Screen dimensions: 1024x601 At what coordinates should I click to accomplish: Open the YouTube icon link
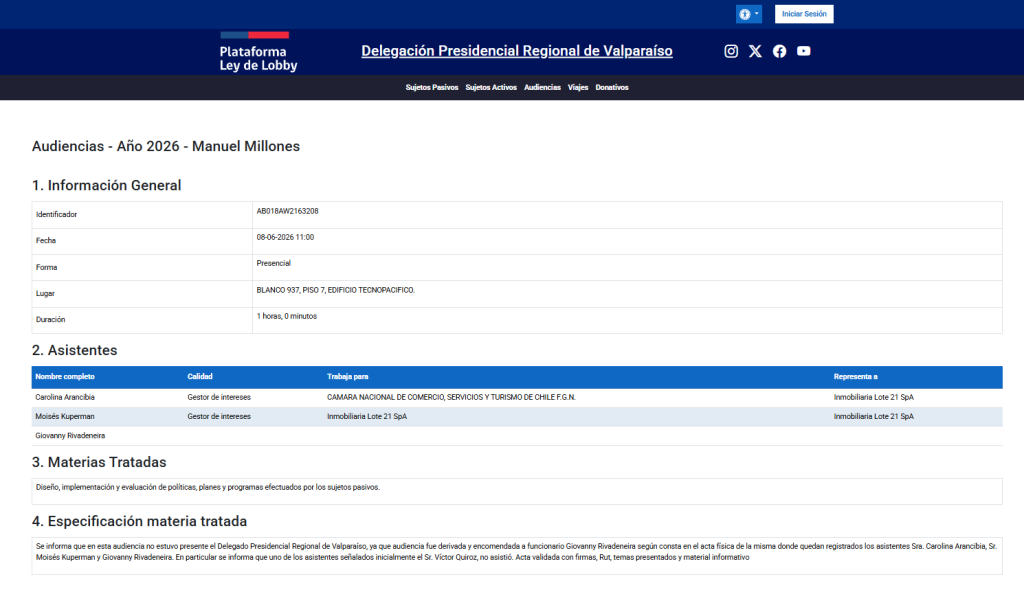803,51
